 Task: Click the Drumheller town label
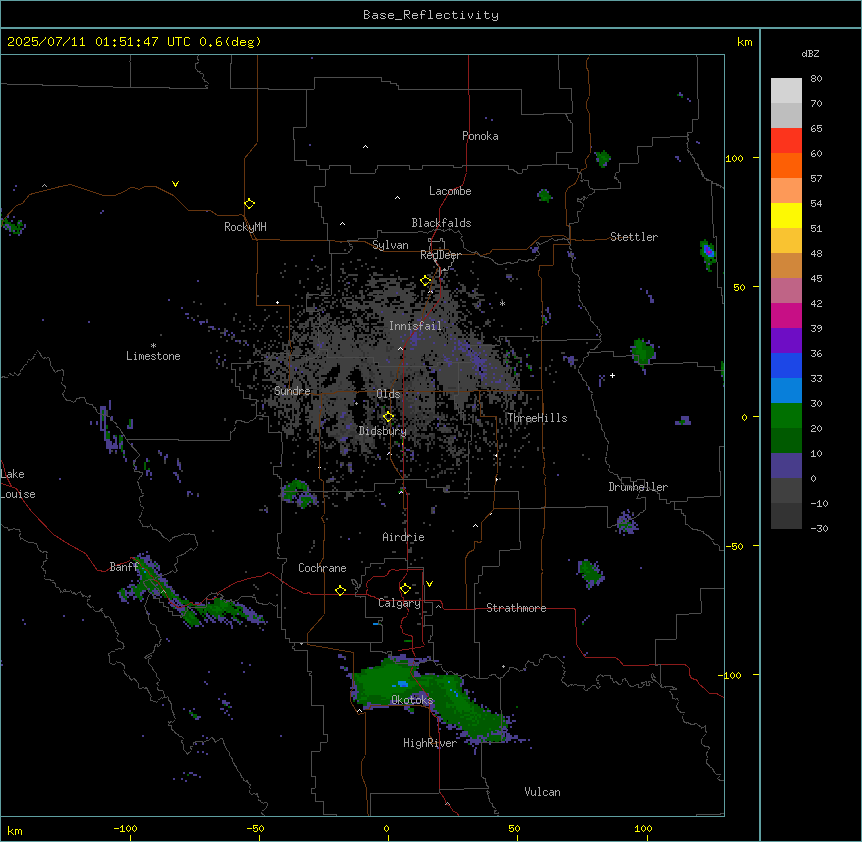click(638, 487)
